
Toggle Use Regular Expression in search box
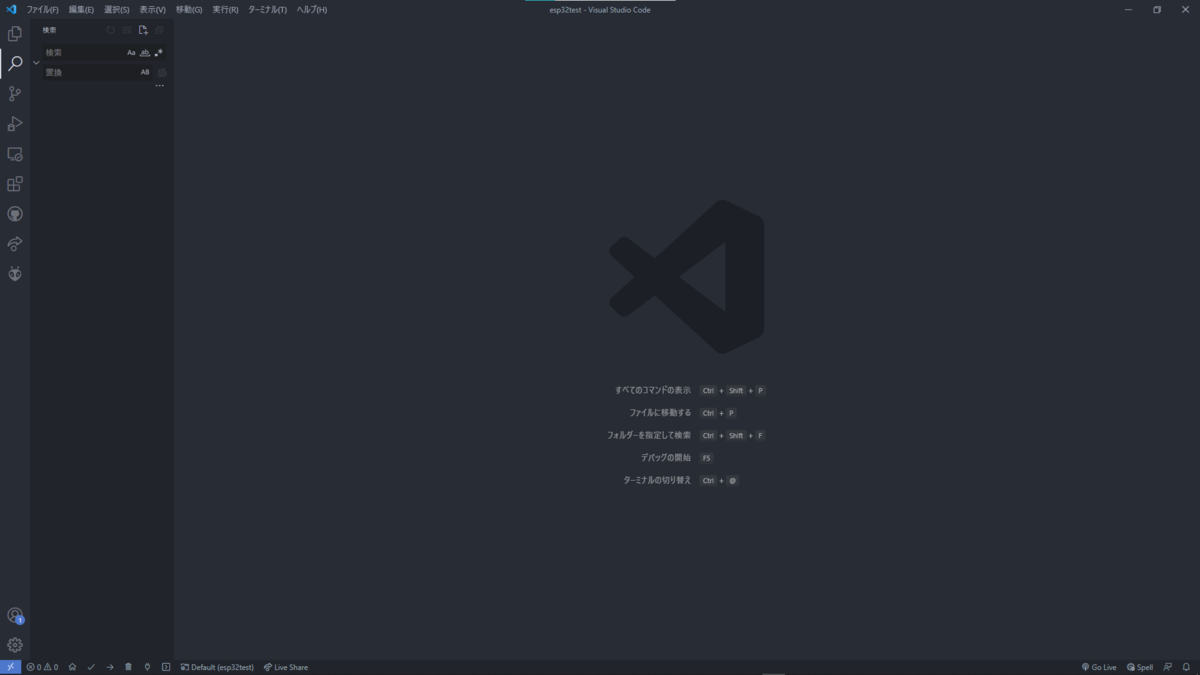[158, 52]
